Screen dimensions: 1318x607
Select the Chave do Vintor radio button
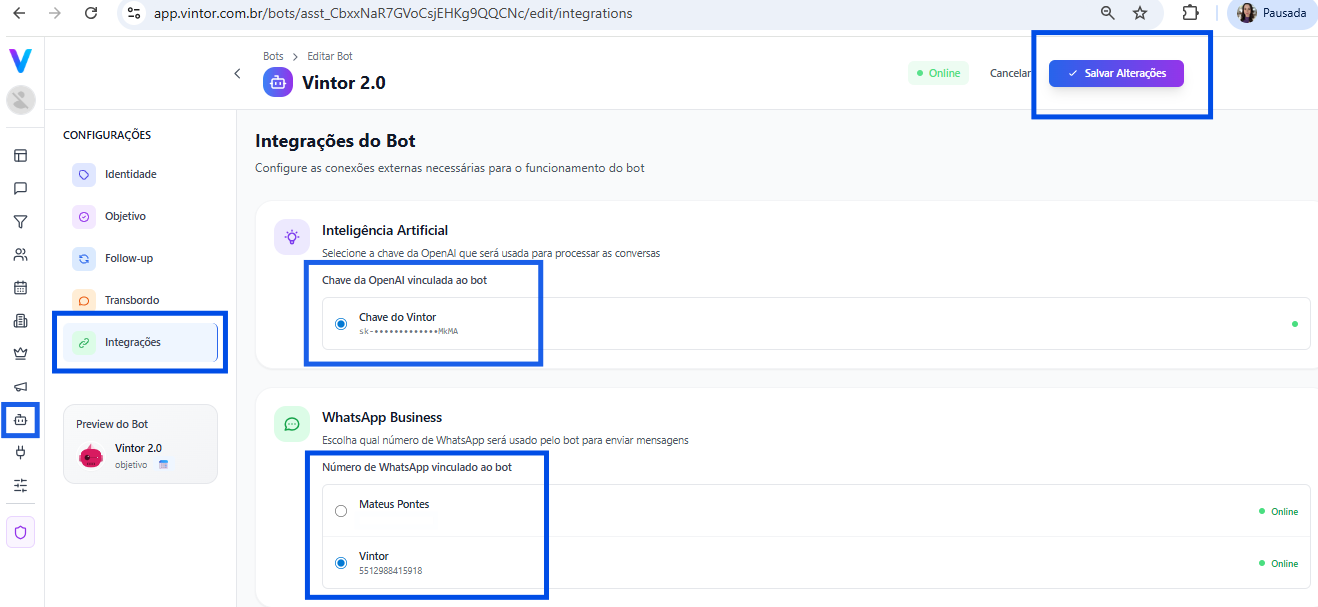(341, 324)
